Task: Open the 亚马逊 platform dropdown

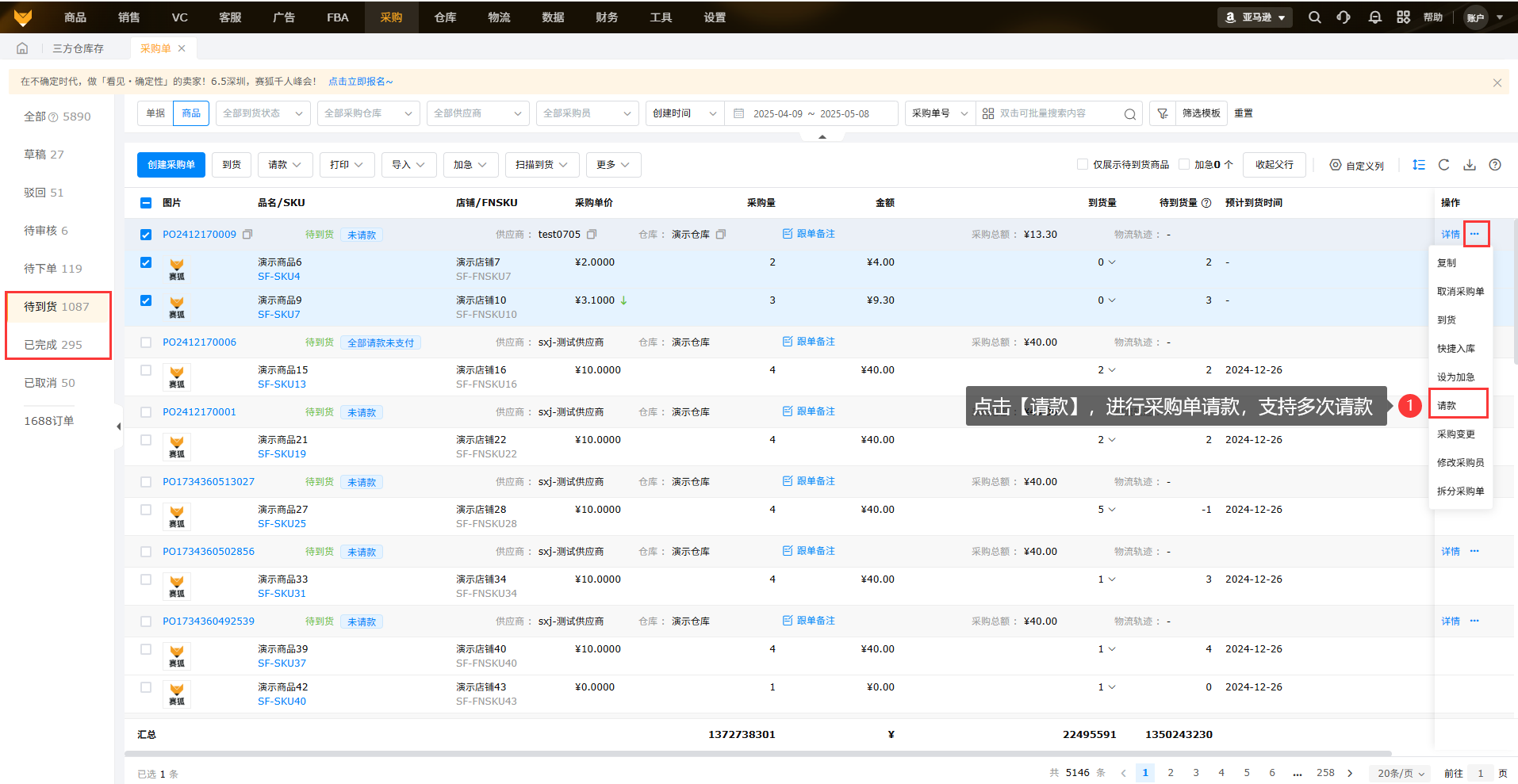Action: (x=1255, y=17)
